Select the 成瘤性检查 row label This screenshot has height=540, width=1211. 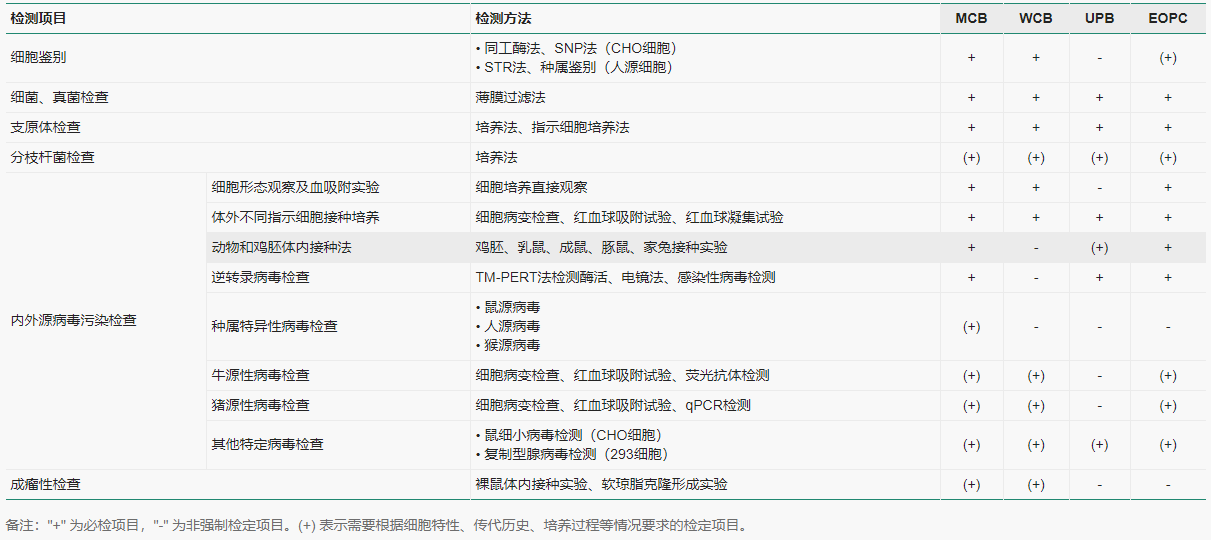pyautogui.click(x=46, y=485)
